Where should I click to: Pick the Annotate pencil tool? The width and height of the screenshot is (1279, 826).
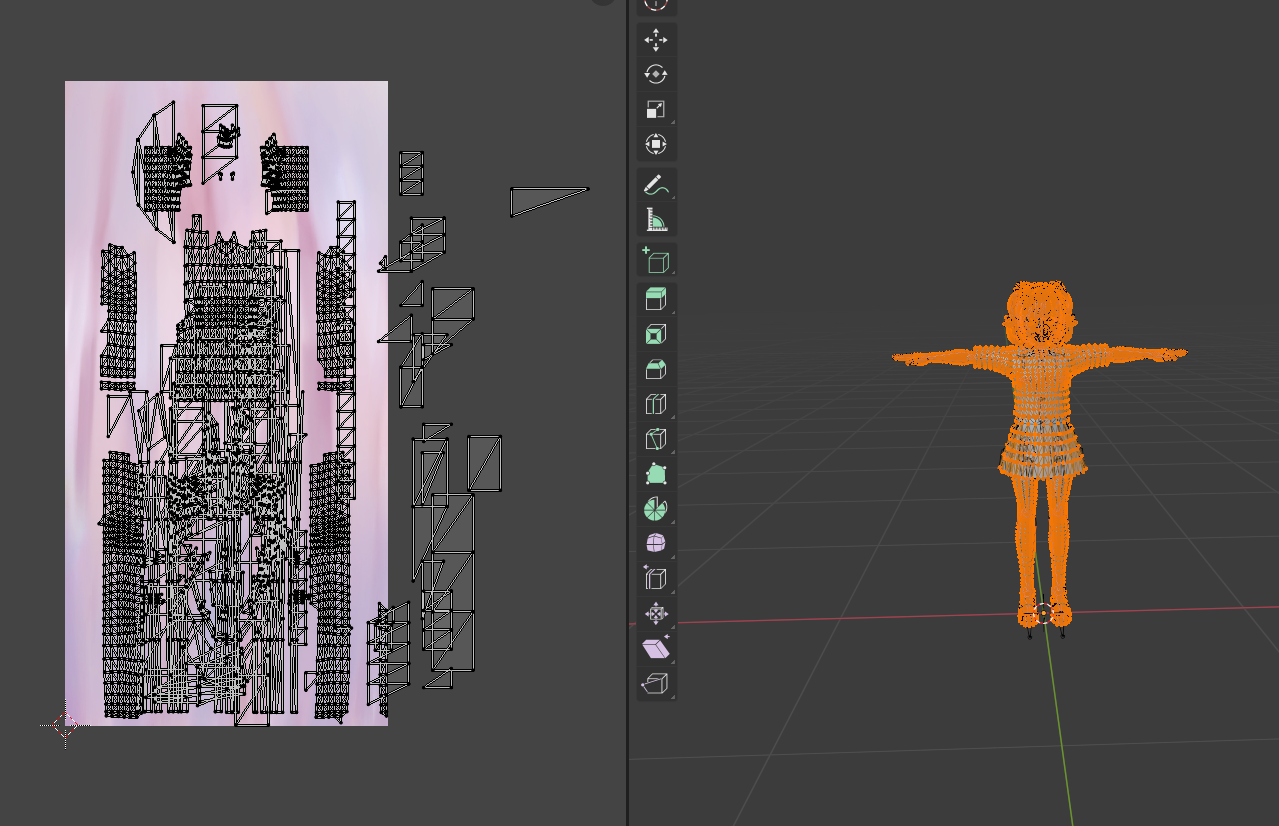click(656, 186)
